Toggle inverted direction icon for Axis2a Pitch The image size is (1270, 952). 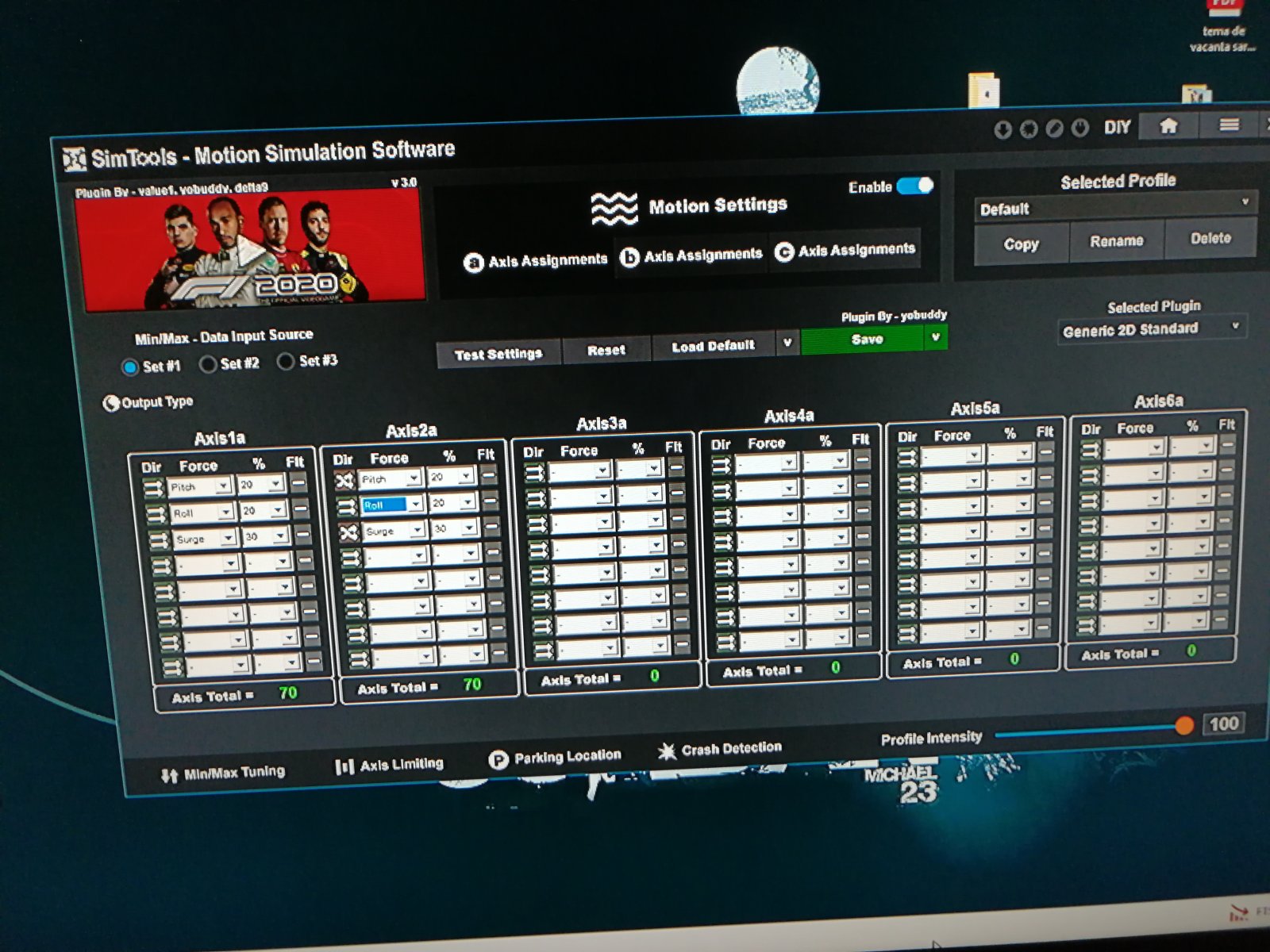344,481
